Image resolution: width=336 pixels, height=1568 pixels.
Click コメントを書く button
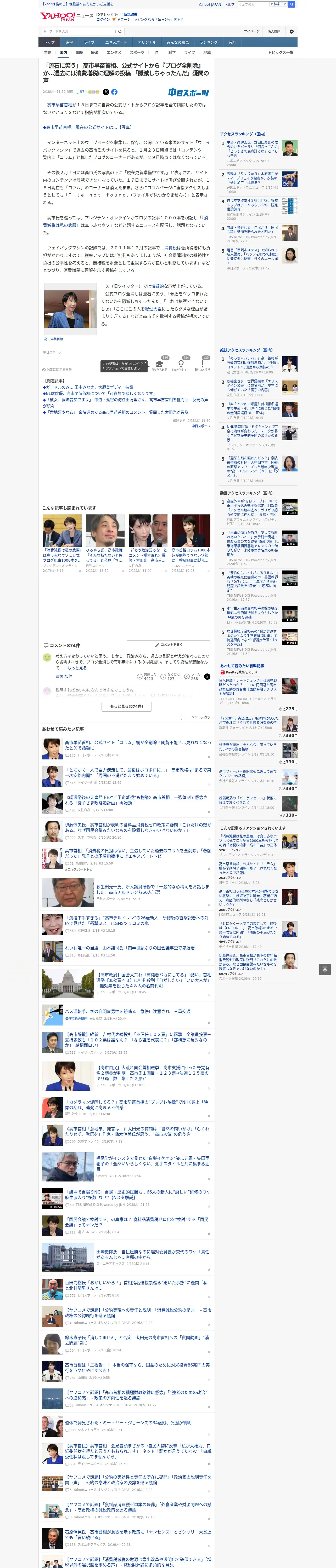pos(168,645)
